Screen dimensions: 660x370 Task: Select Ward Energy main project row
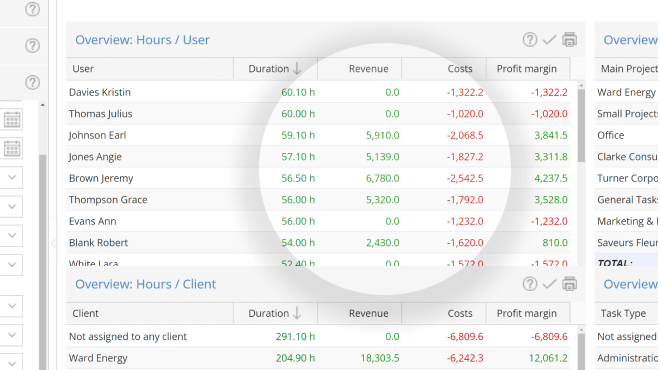[627, 92]
